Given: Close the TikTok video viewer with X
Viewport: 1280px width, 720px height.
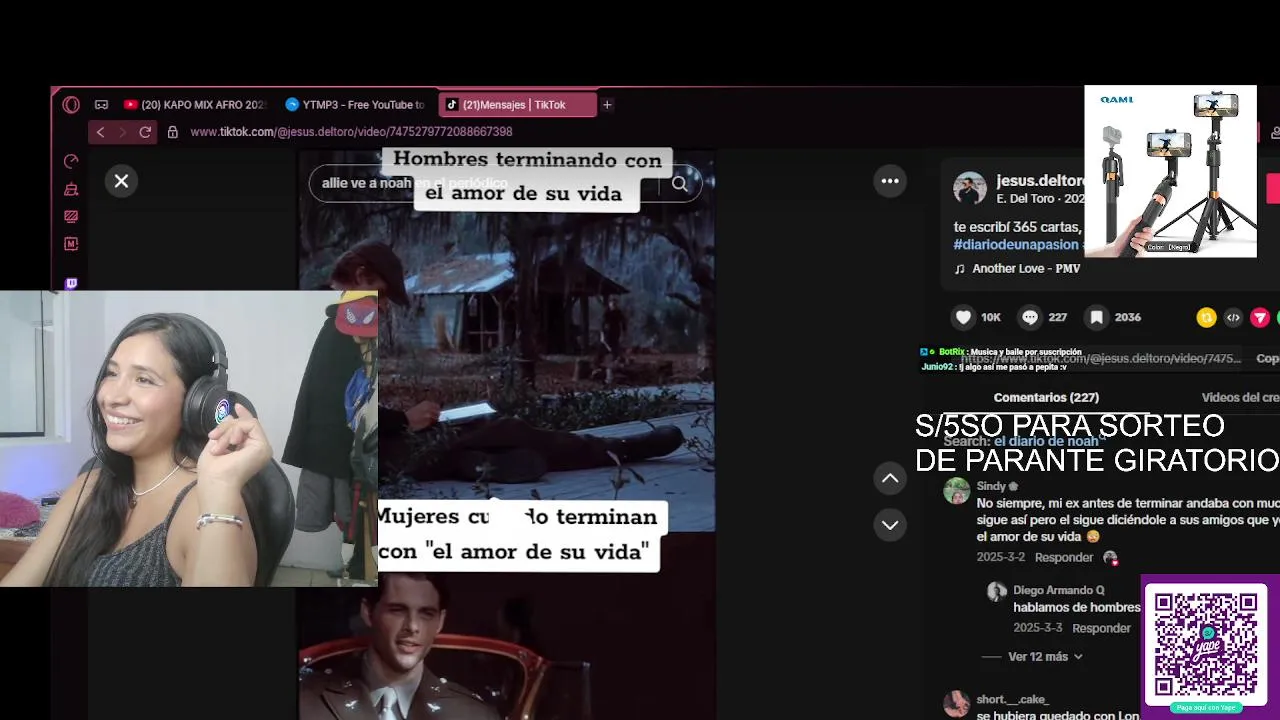Looking at the screenshot, I should tap(121, 181).
